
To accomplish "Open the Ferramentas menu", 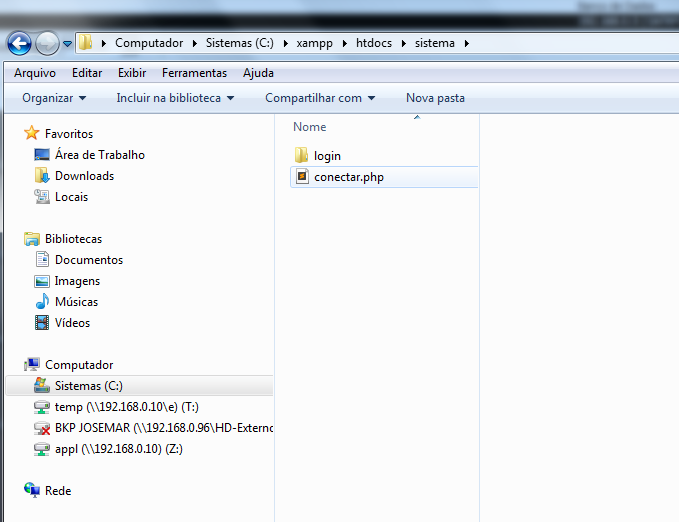I will [194, 73].
